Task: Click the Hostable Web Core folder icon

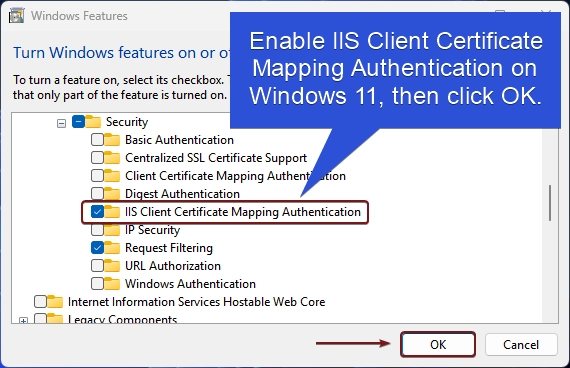Action: coord(55,302)
